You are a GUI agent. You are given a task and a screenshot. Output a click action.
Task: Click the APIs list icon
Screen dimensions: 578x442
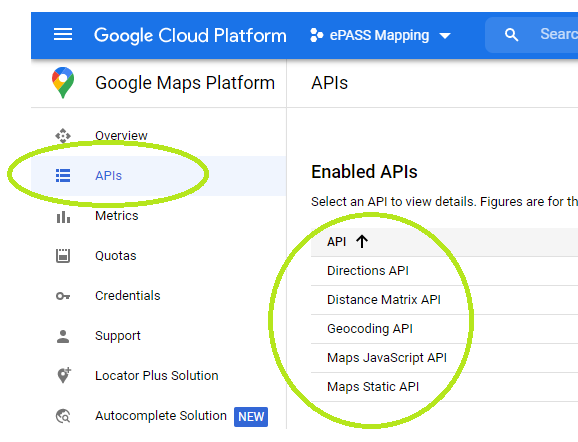63,176
